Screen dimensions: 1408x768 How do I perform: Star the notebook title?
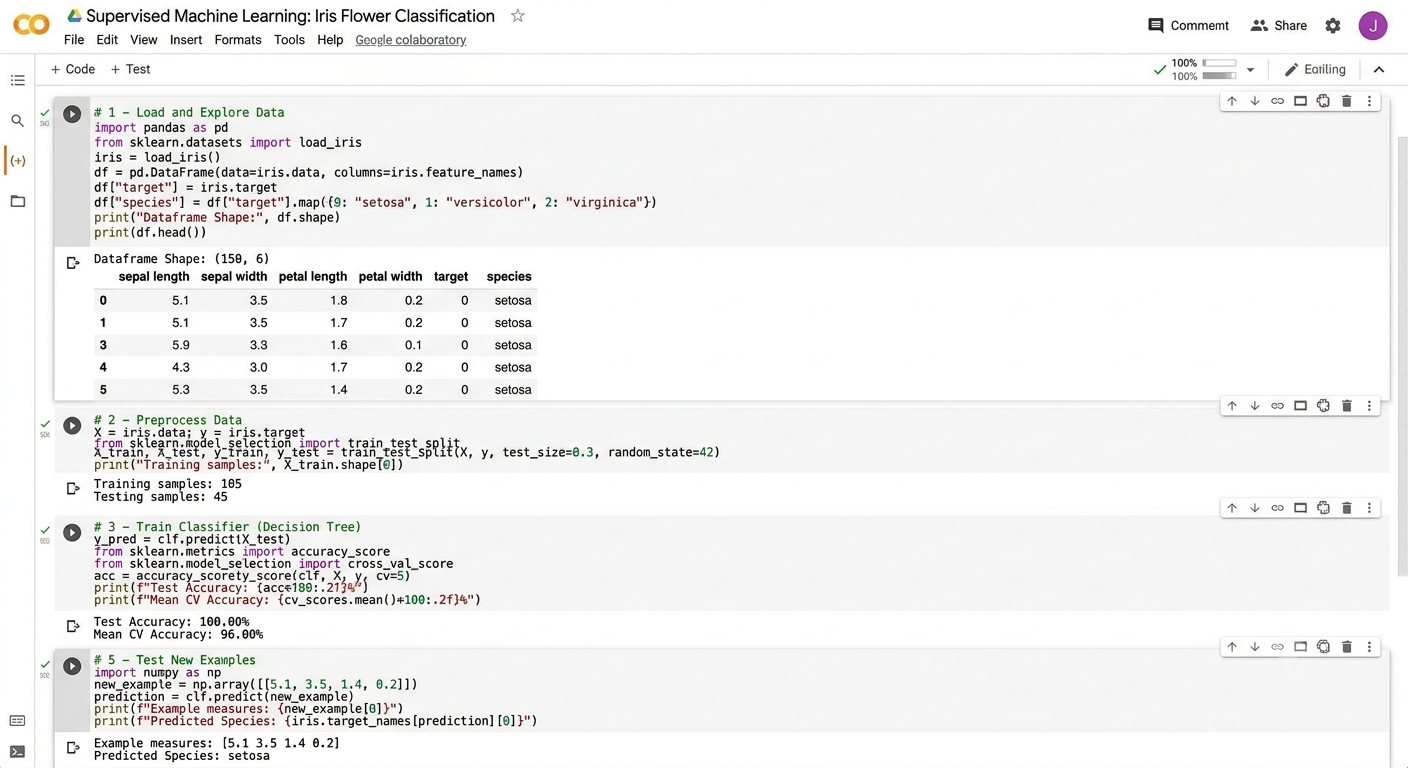[517, 16]
